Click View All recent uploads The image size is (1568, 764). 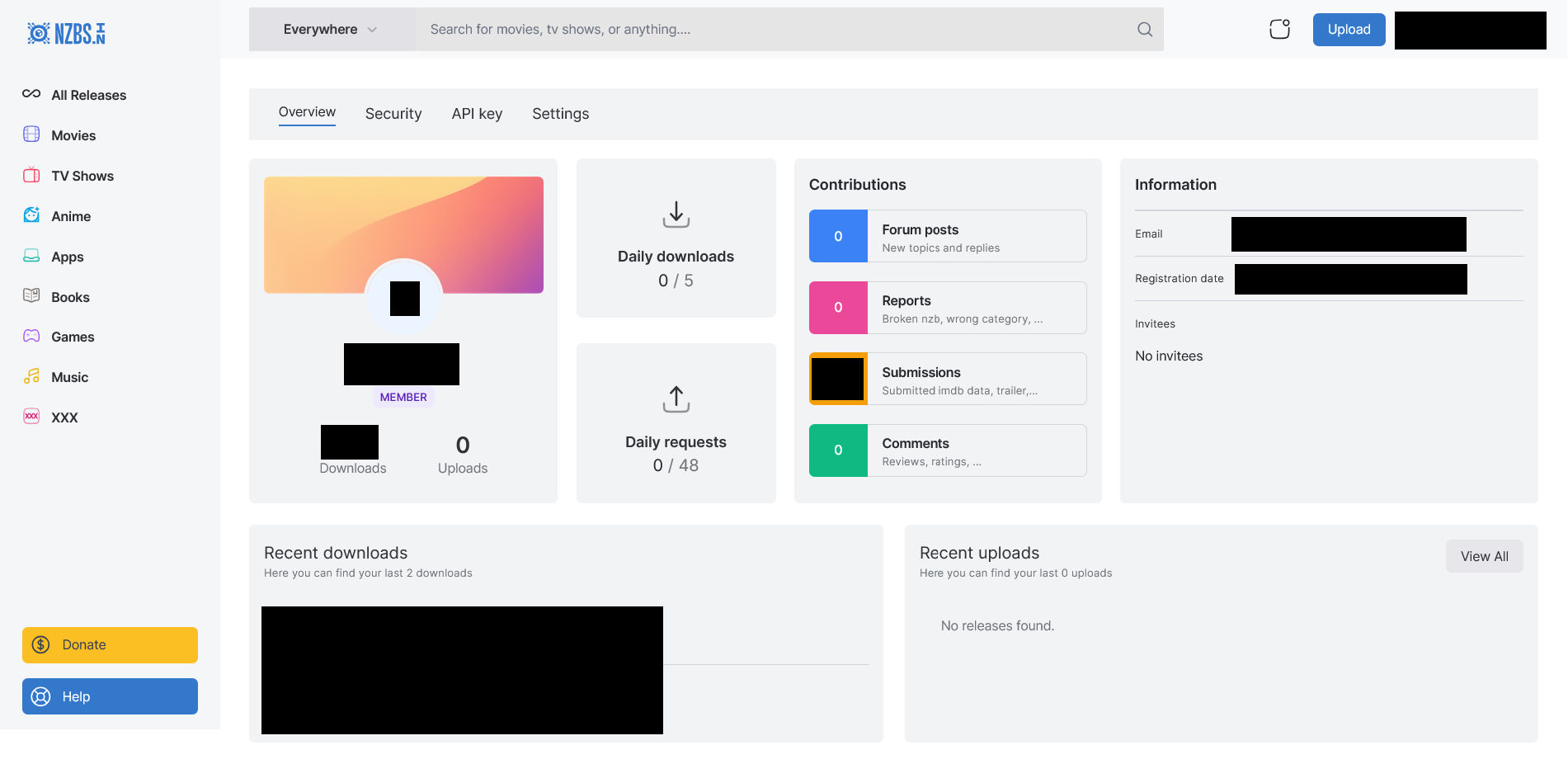tap(1484, 556)
